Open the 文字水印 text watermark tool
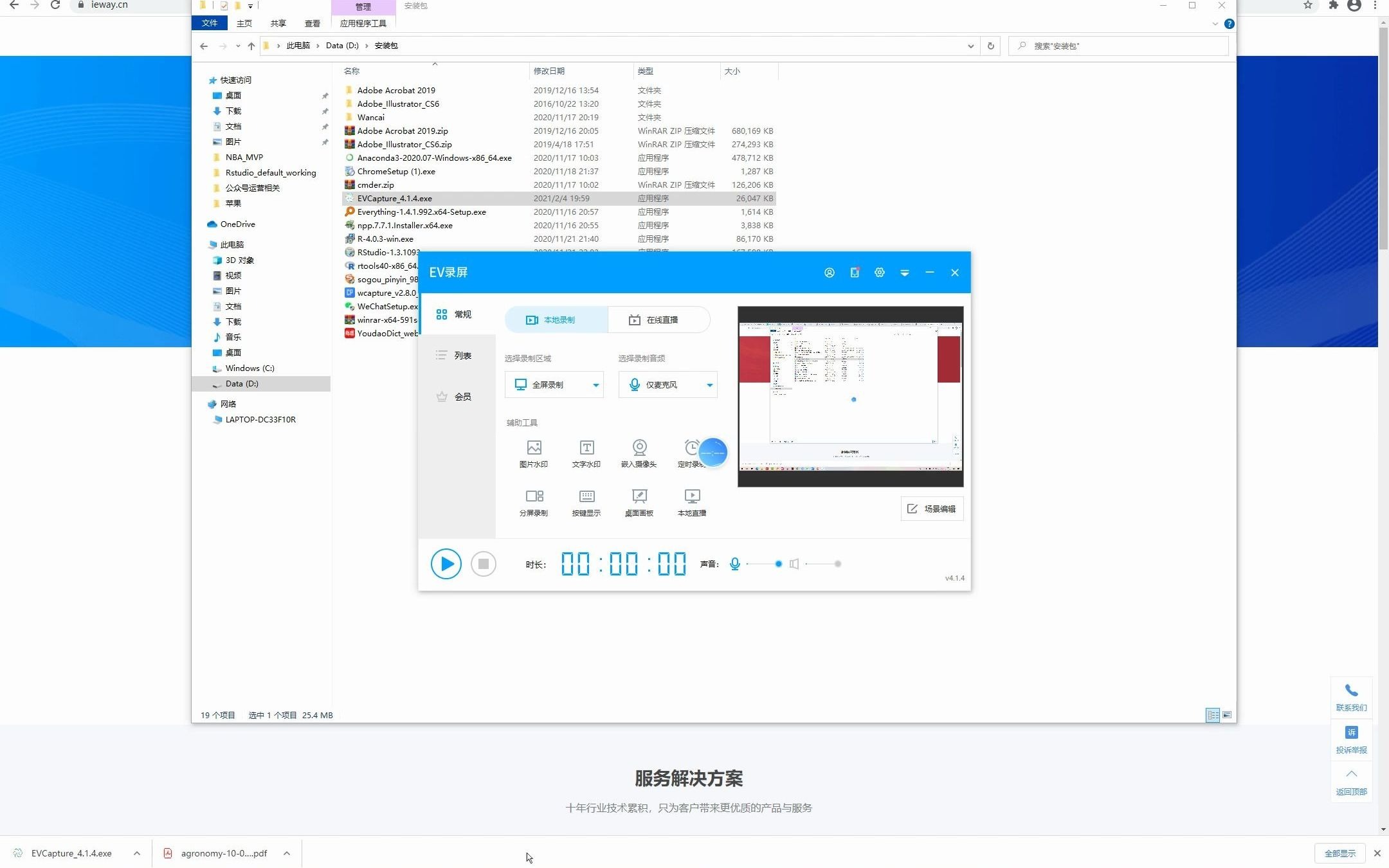 [586, 454]
